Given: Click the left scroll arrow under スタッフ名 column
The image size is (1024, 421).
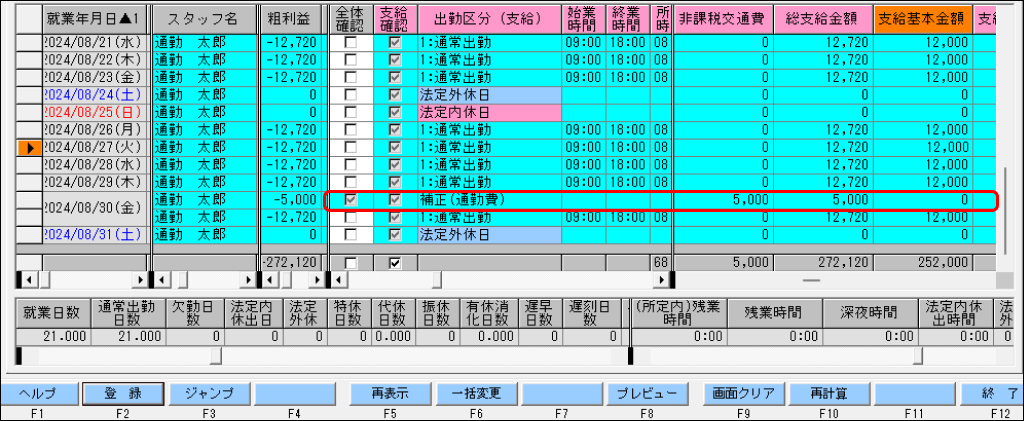Looking at the screenshot, I should (x=163, y=279).
